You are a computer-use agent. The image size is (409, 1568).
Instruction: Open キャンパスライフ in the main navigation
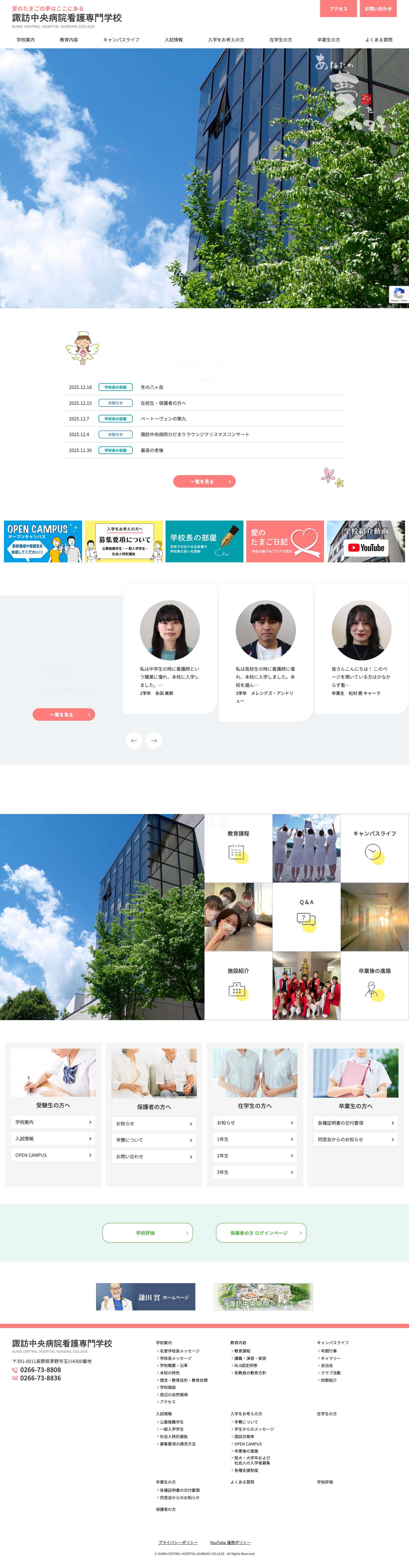121,40
